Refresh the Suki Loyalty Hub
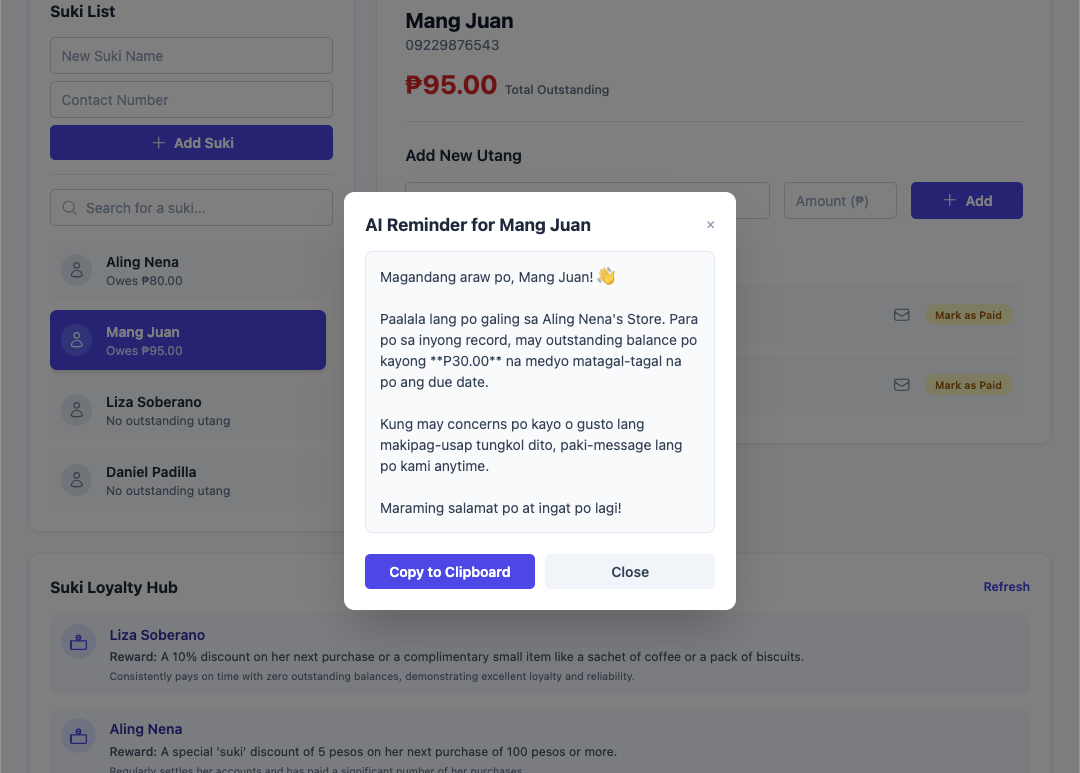Viewport: 1080px width, 773px height. pyautogui.click(x=1006, y=587)
